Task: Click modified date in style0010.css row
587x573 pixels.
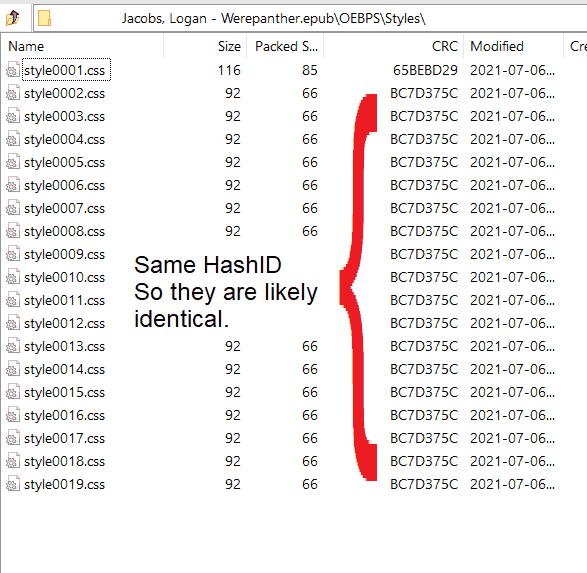Action: 512,277
